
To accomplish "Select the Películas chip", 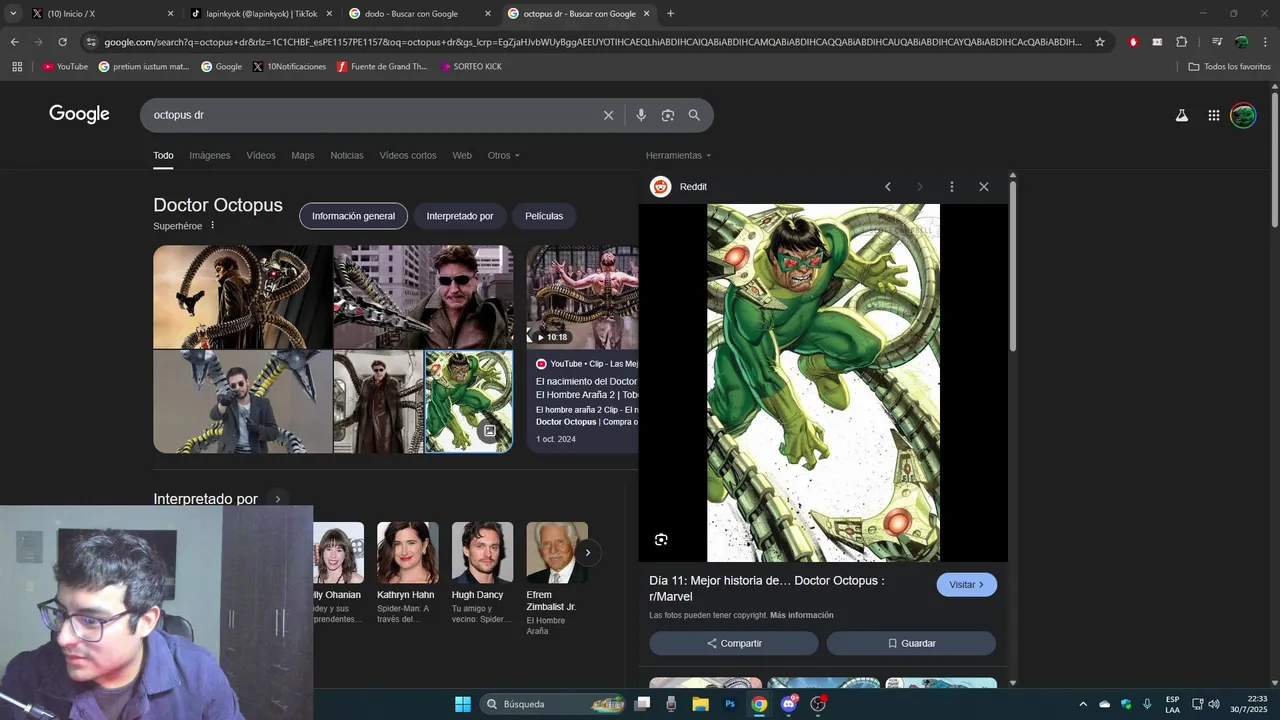I will click(x=544, y=216).
